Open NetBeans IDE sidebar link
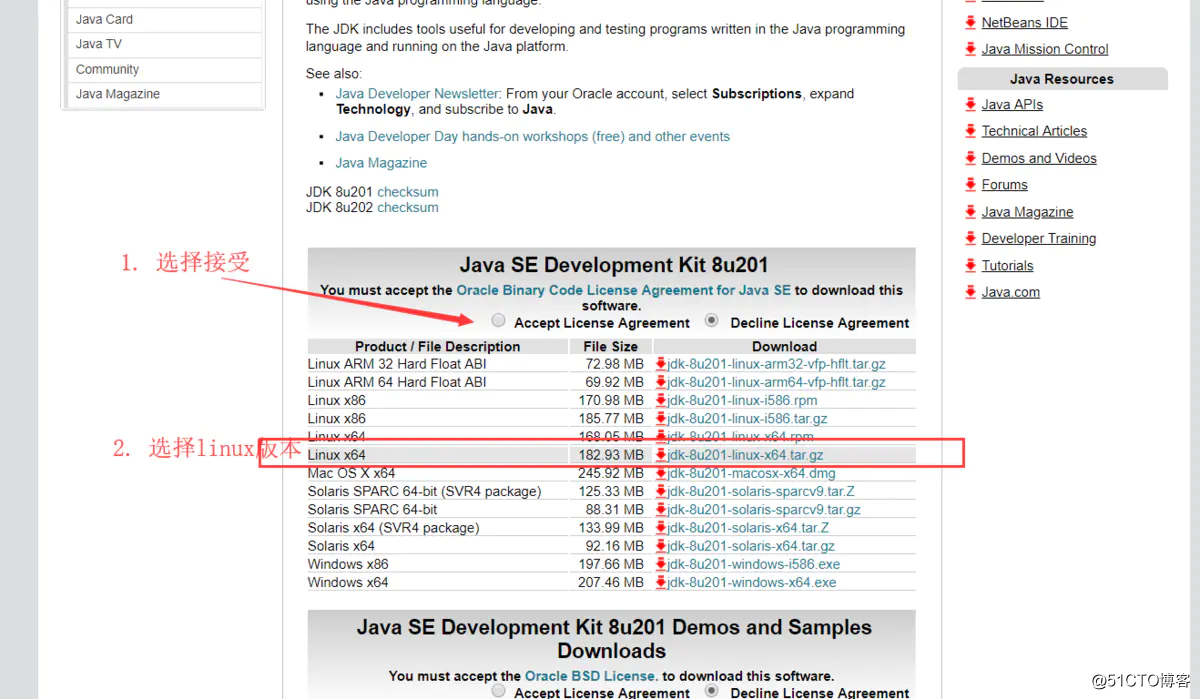This screenshot has height=699, width=1200. coord(1025,22)
